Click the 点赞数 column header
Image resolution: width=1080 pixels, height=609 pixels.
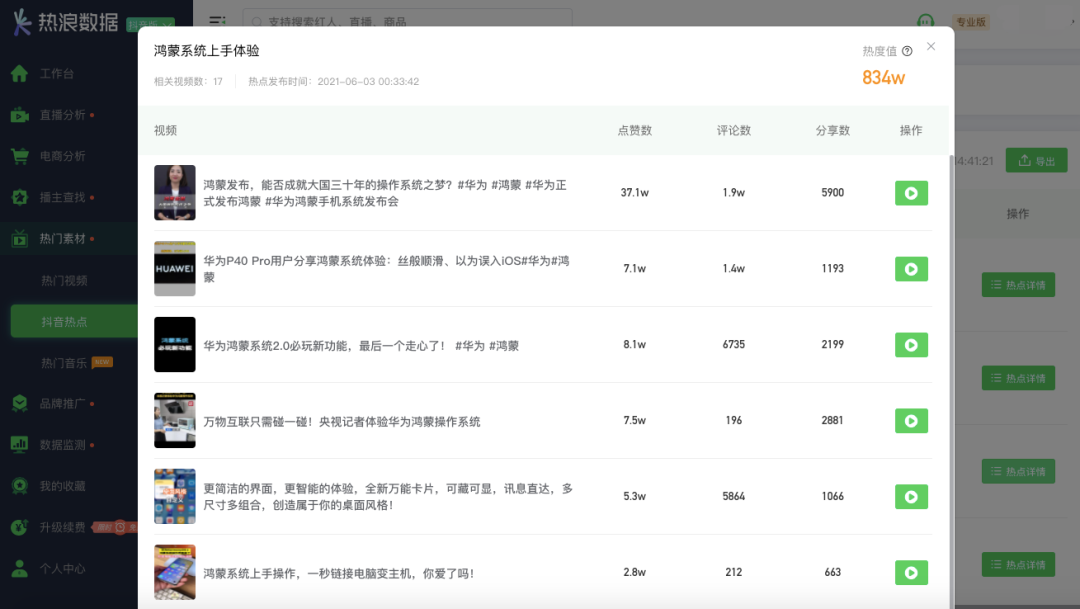click(x=634, y=130)
